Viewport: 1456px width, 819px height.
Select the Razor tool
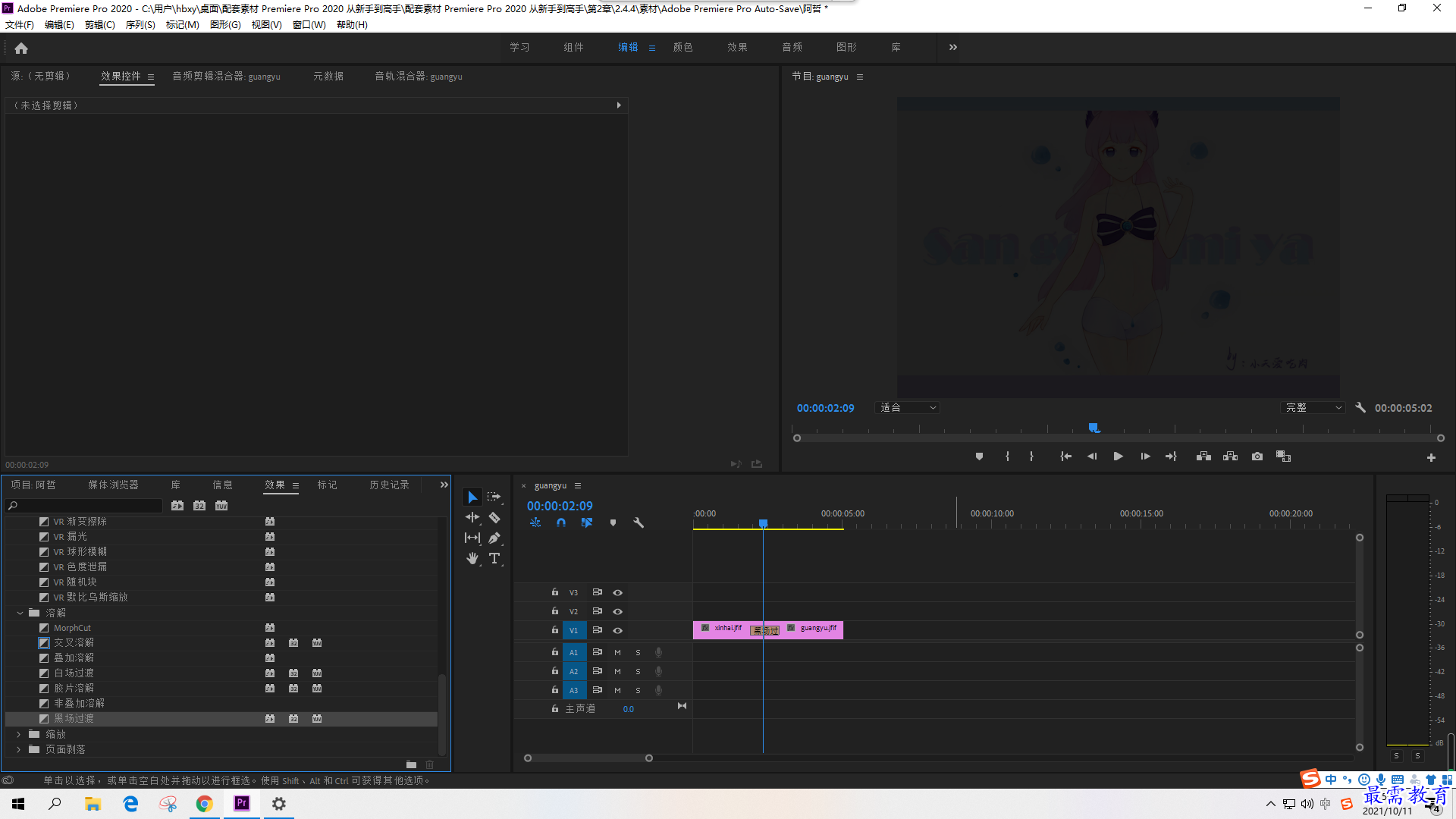[x=494, y=517]
